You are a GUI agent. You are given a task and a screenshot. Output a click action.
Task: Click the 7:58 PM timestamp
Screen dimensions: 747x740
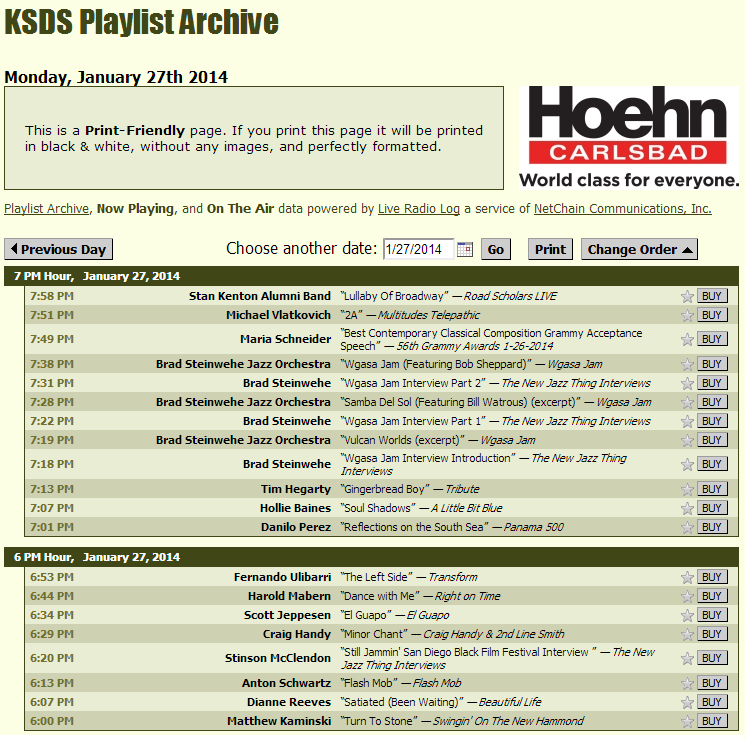pyautogui.click(x=52, y=296)
